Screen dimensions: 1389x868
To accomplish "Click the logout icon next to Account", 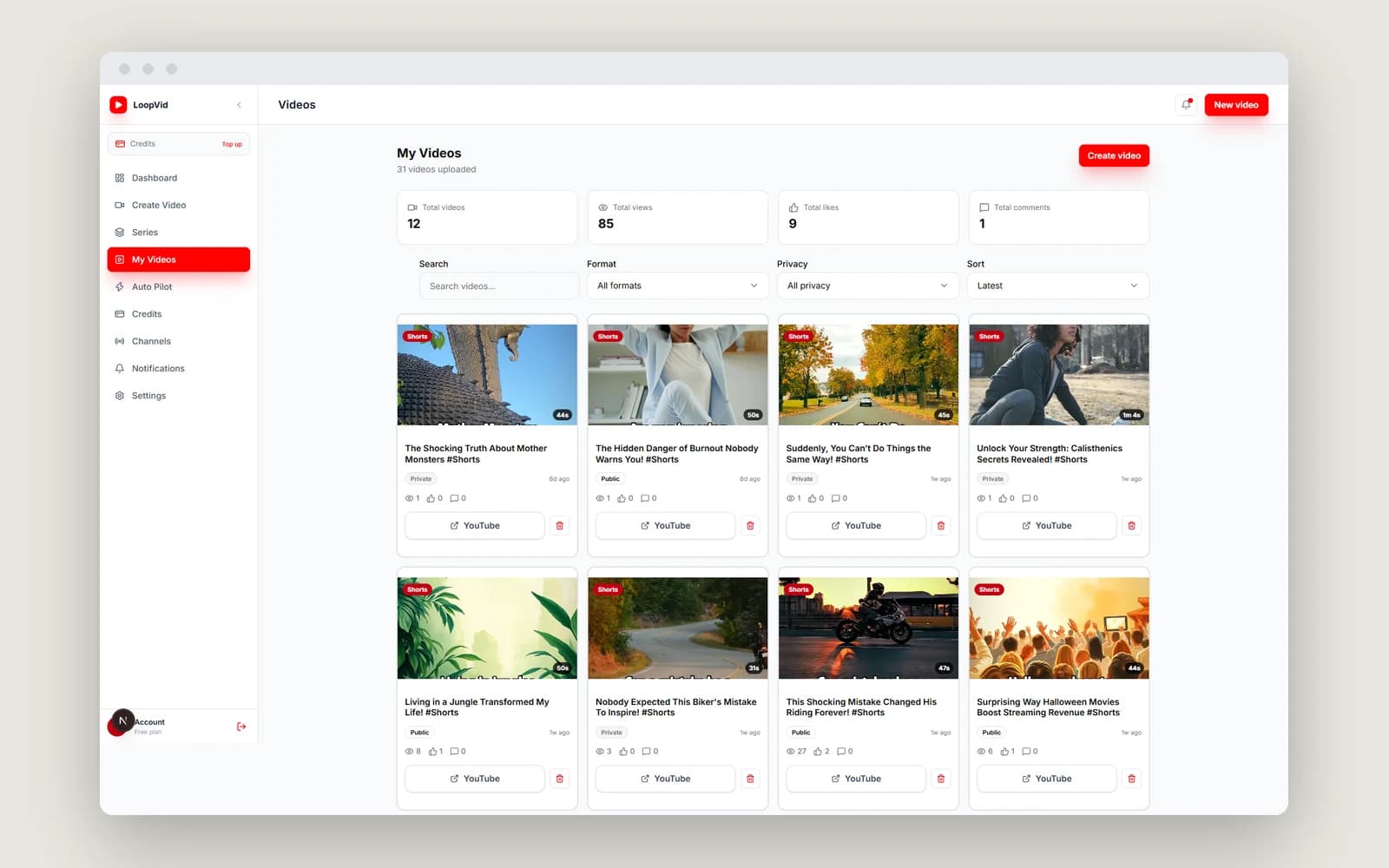I will point(241,727).
